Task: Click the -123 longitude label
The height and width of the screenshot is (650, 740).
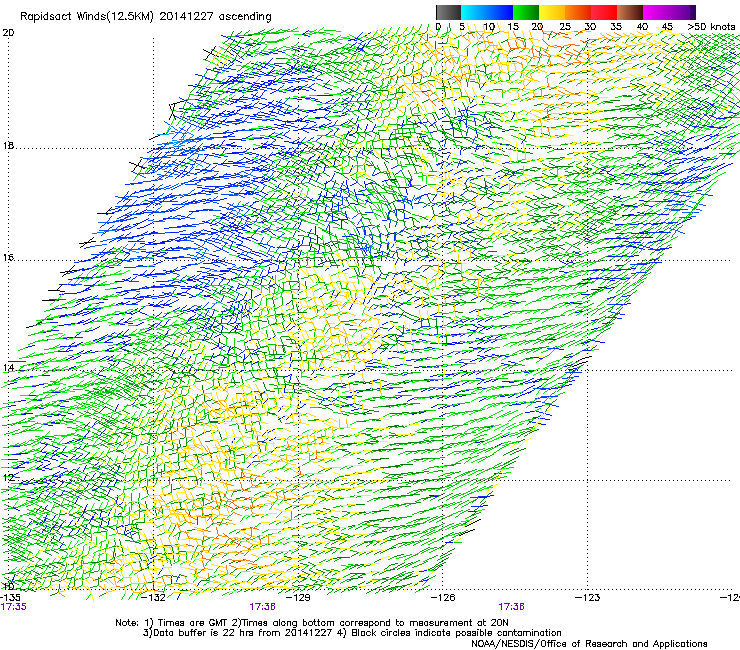Action: click(588, 597)
